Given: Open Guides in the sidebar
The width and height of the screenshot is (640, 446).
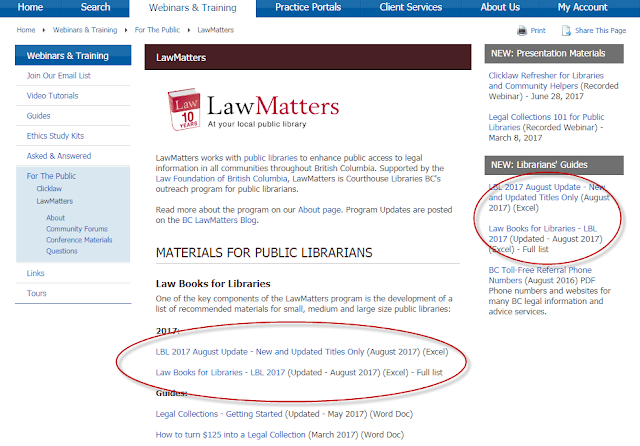Looking at the screenshot, I should [x=38, y=115].
